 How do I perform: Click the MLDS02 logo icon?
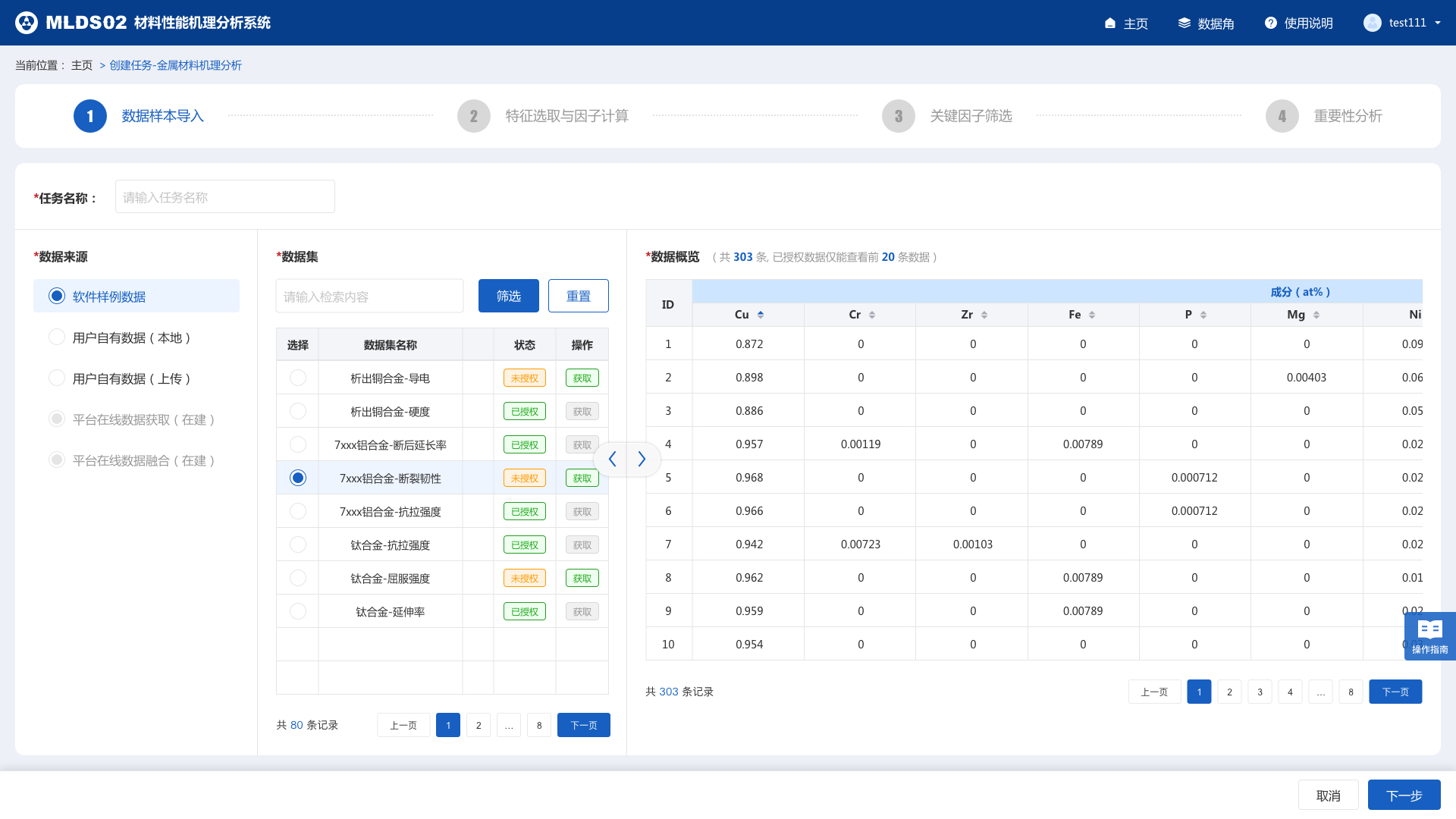coord(27,23)
